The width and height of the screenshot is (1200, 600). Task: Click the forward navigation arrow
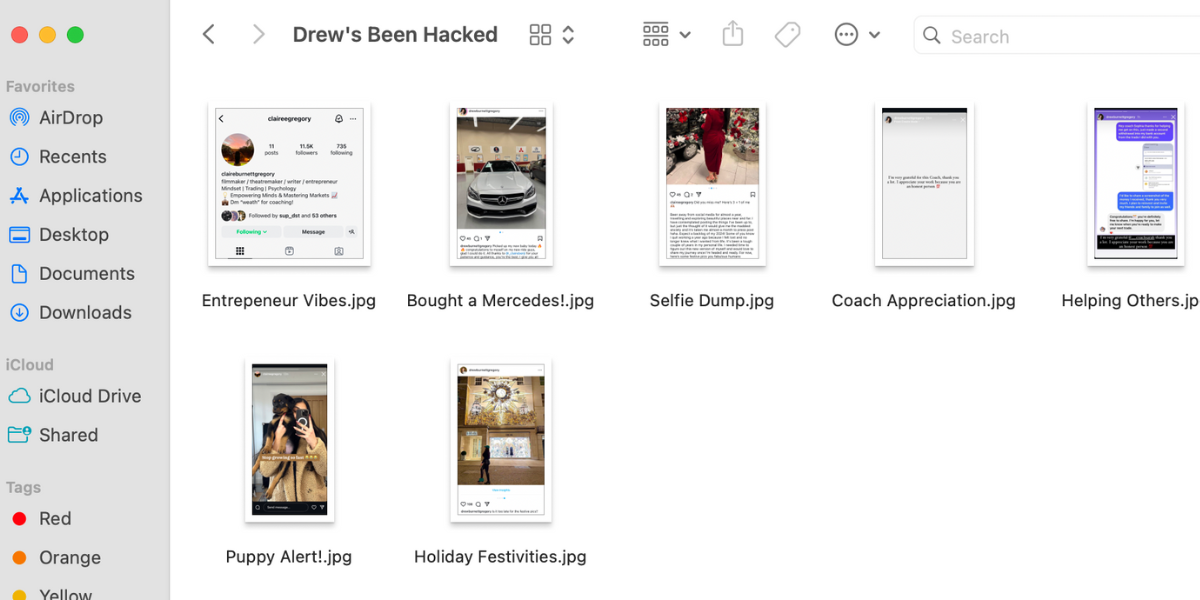pos(258,35)
